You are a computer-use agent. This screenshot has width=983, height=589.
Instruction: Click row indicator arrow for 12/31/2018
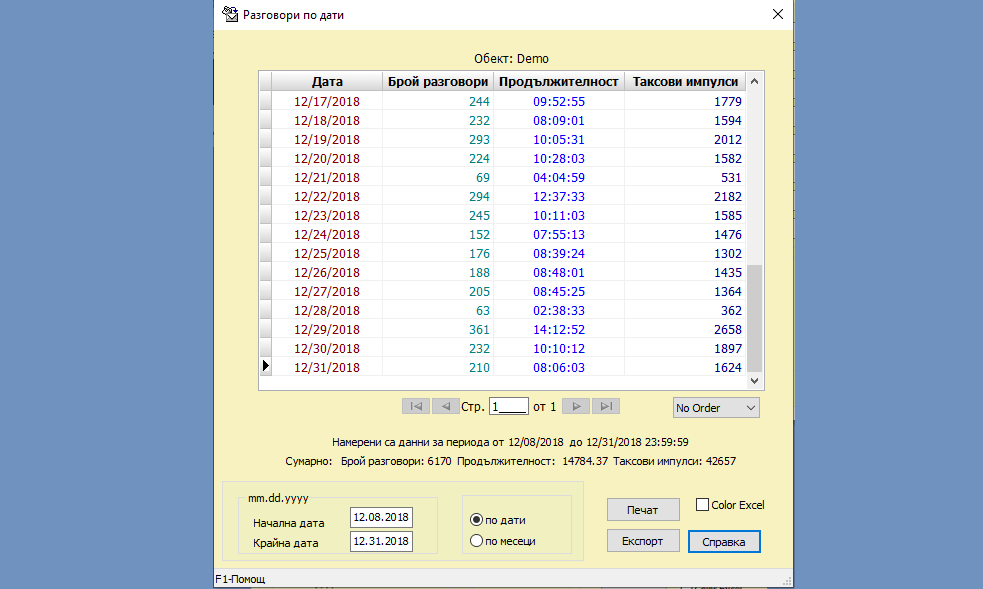coord(266,366)
